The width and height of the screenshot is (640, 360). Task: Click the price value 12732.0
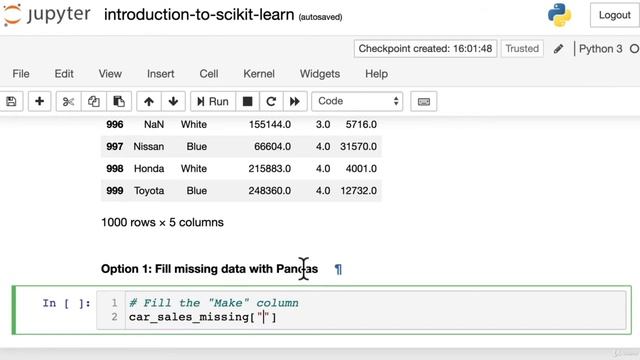358,191
